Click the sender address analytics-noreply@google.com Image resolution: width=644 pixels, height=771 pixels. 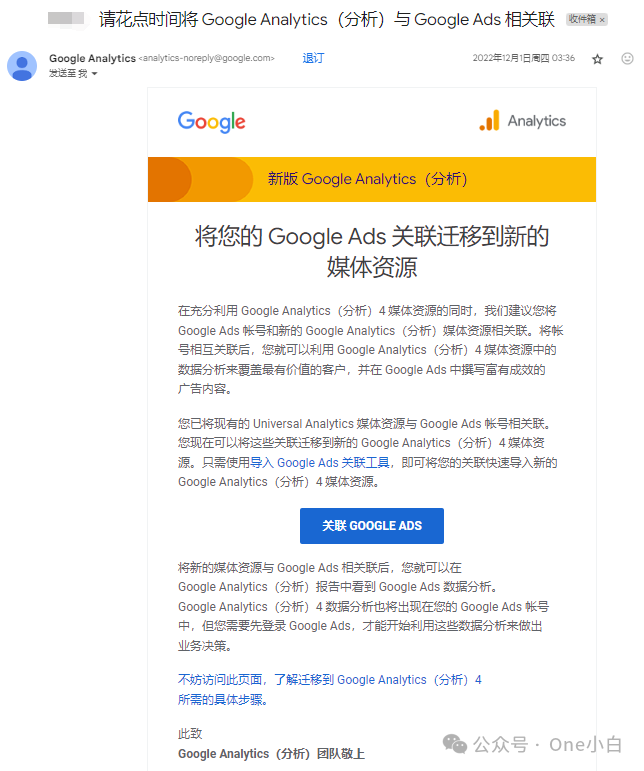click(206, 58)
